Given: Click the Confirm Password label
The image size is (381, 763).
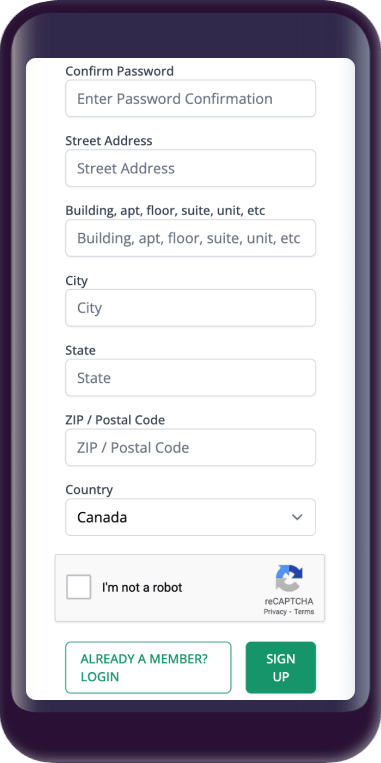Looking at the screenshot, I should tap(119, 71).
